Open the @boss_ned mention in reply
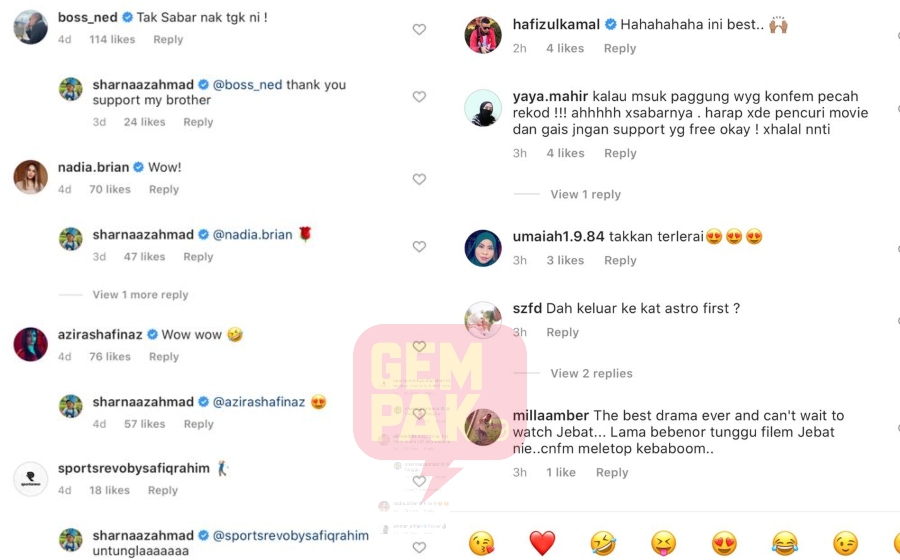Screen dimensions: 900x560 pyautogui.click(x=247, y=85)
